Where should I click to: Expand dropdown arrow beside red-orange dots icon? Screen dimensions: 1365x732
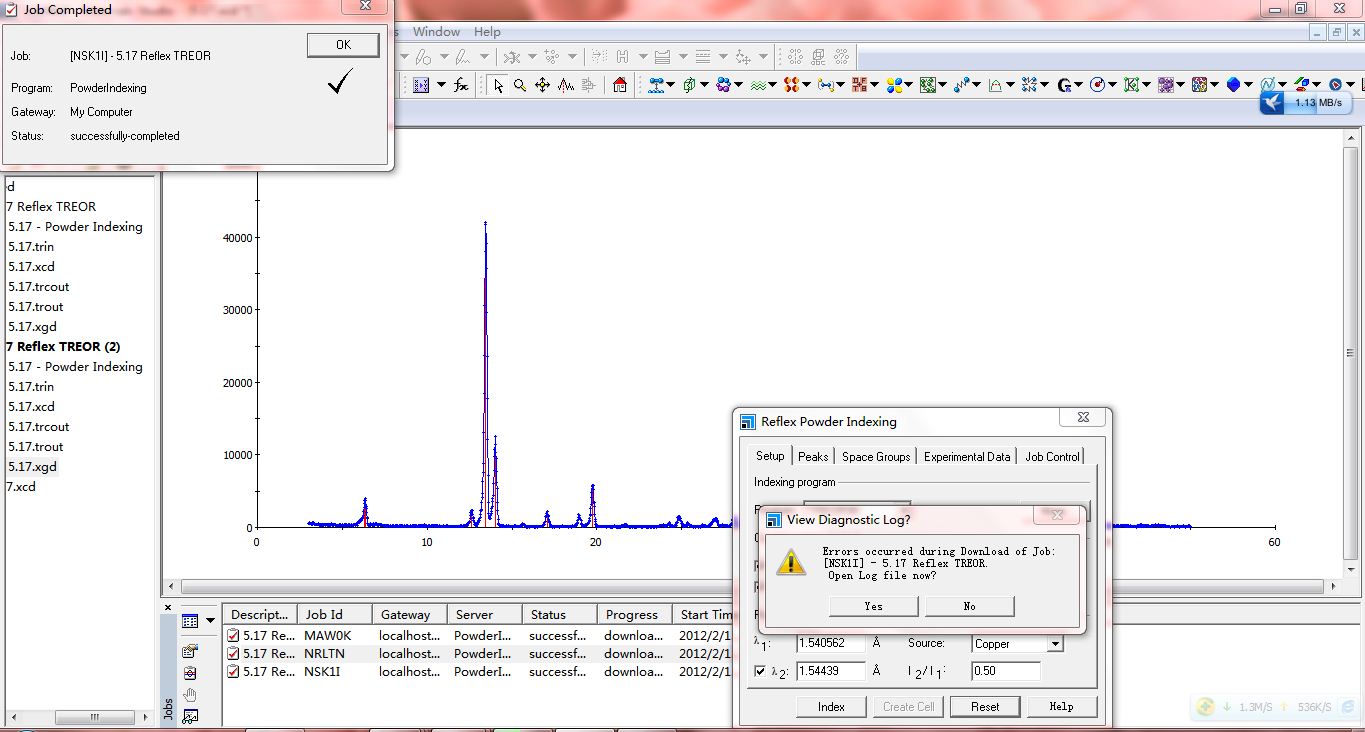[806, 85]
